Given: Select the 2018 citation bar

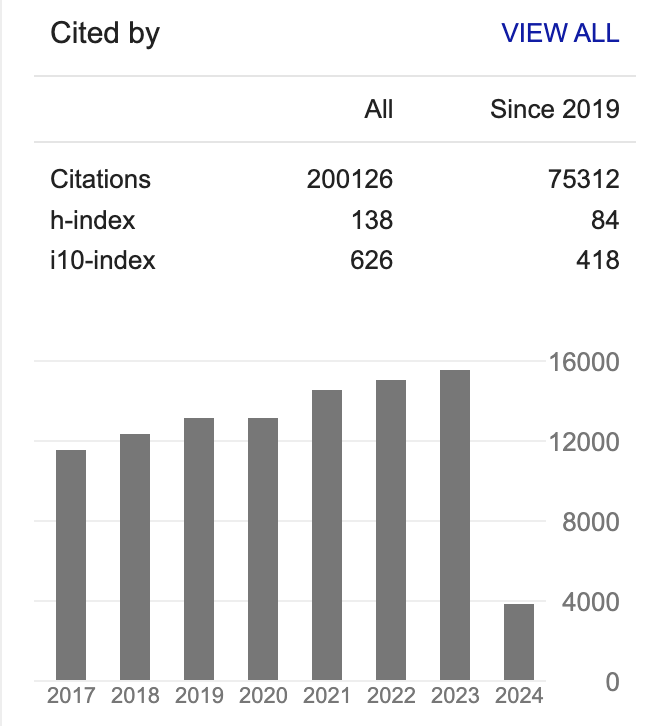Looking at the screenshot, I should (135, 557).
